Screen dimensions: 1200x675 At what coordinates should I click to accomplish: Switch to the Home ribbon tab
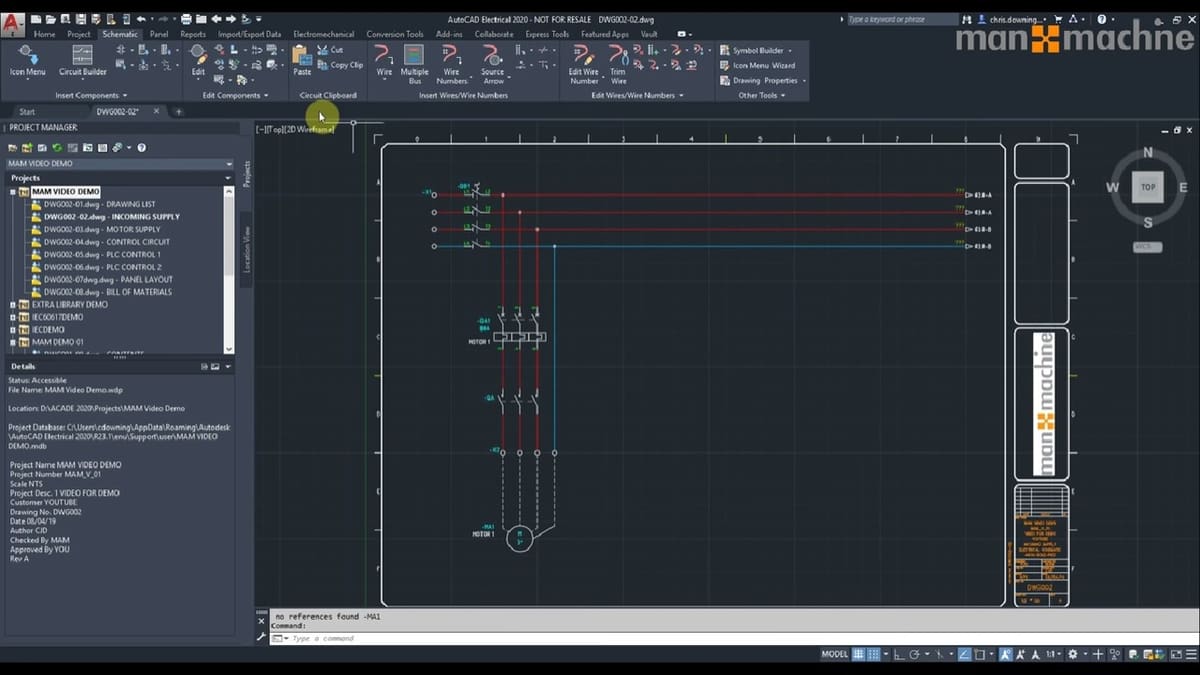pyautogui.click(x=45, y=34)
